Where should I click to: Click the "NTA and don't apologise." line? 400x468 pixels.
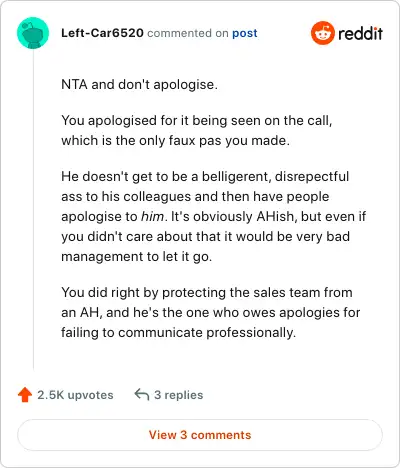click(139, 84)
